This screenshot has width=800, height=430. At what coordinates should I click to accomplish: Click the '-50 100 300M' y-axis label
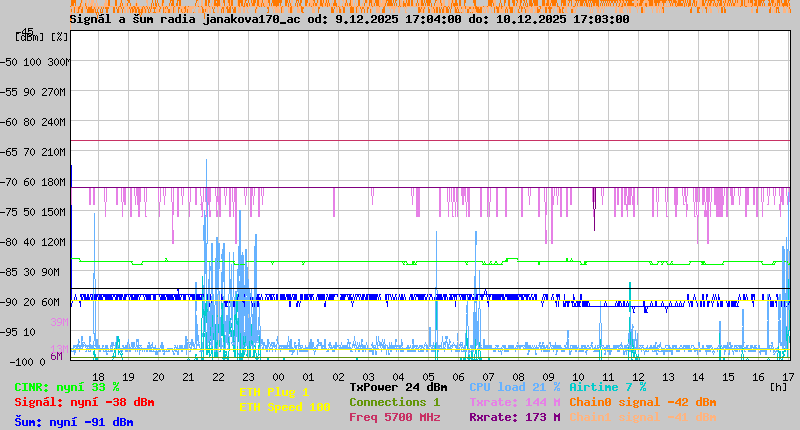[35, 62]
